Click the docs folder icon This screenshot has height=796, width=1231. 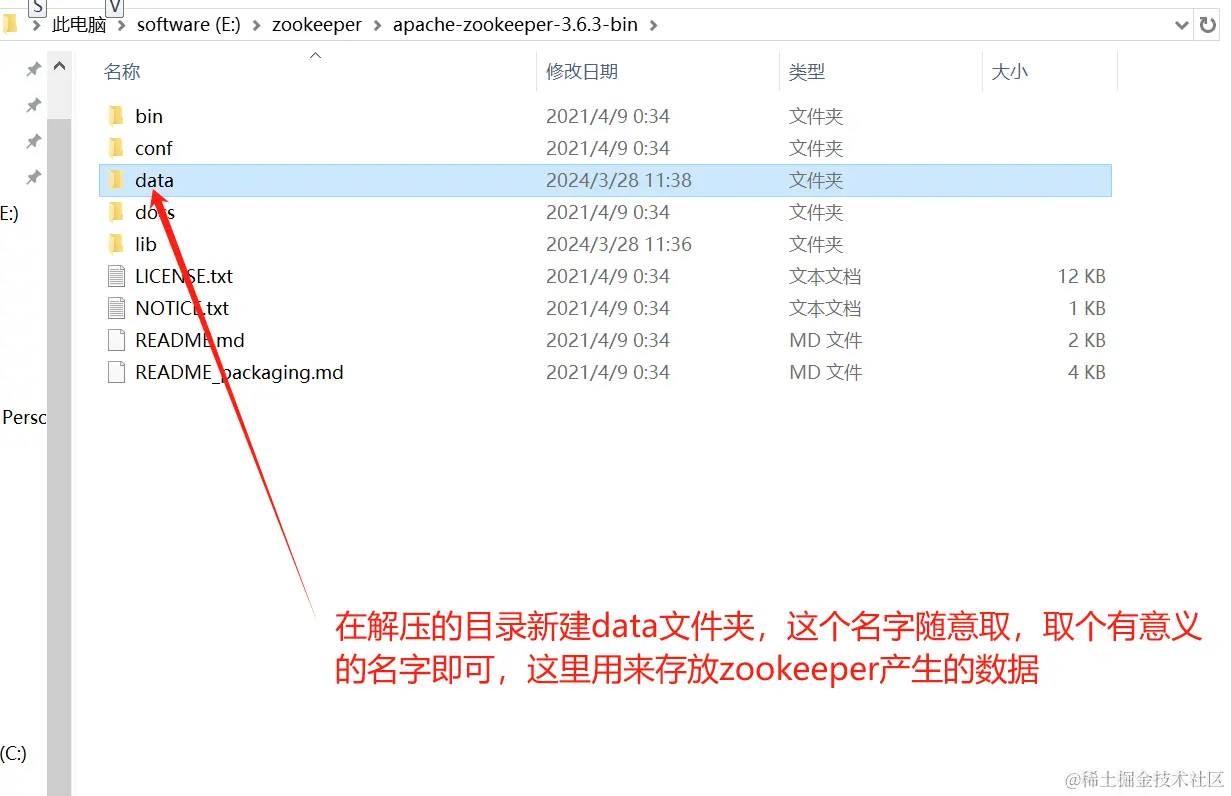(115, 212)
